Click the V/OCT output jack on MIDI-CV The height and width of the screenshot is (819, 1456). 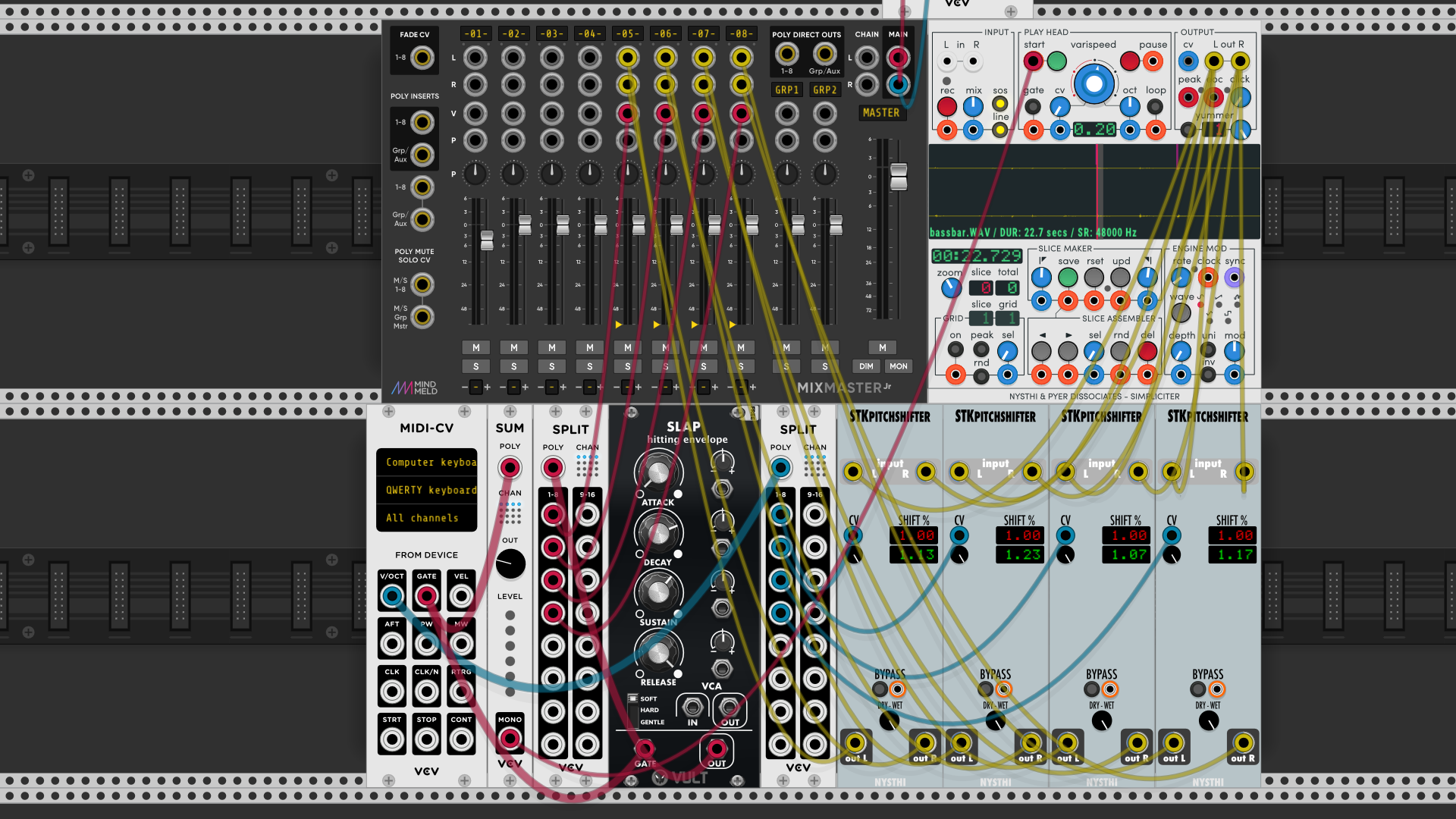tap(392, 596)
